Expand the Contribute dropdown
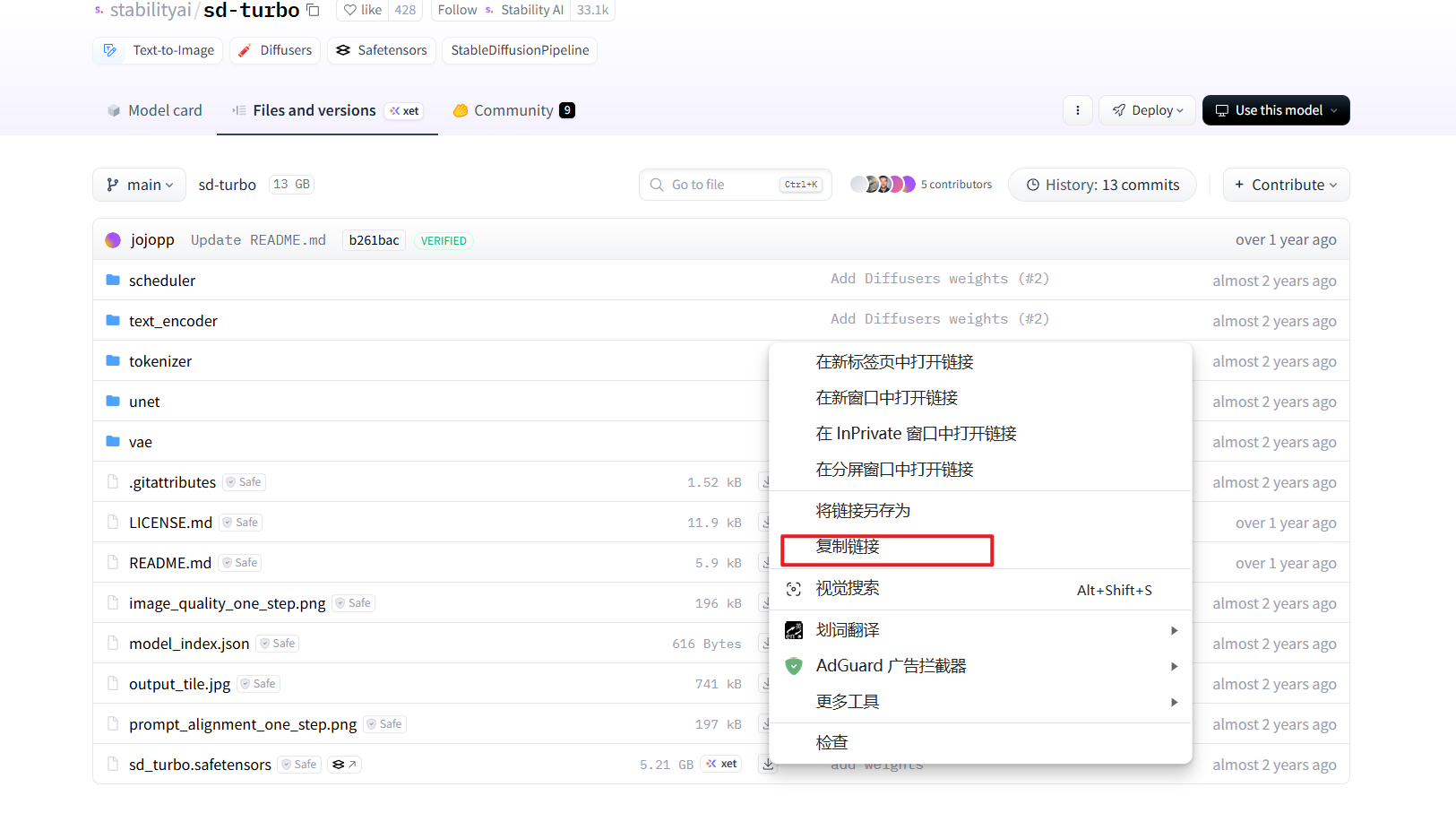This screenshot has height=813, width=1456. coord(1286,185)
